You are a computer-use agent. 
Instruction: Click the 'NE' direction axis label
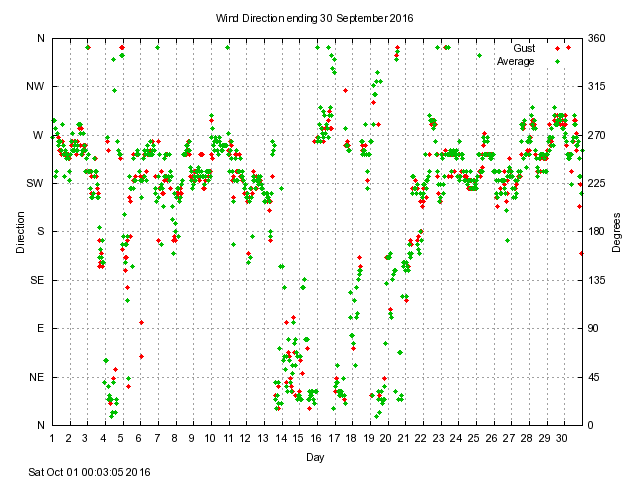pyautogui.click(x=36, y=377)
